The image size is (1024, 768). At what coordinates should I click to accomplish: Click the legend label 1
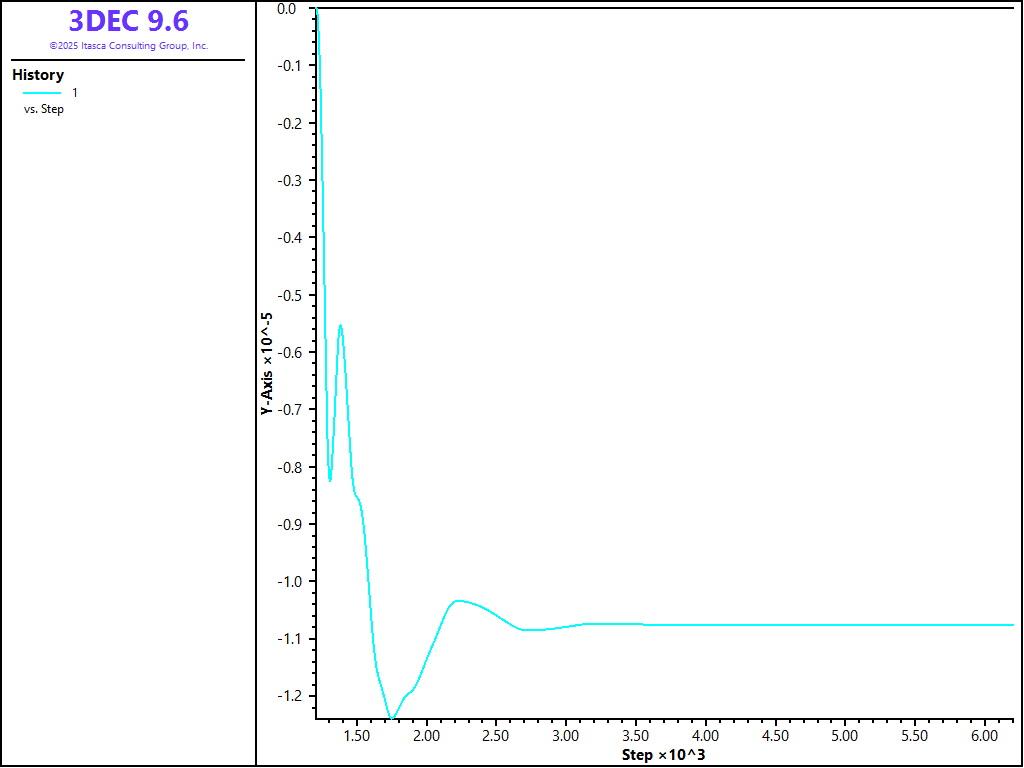pyautogui.click(x=75, y=93)
